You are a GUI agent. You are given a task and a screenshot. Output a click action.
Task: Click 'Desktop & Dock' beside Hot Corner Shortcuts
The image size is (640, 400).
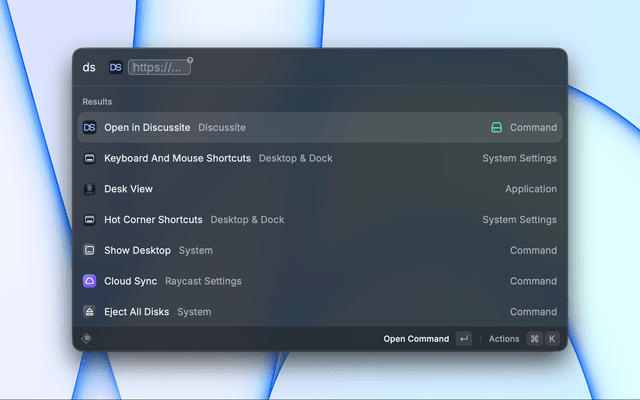pos(247,220)
